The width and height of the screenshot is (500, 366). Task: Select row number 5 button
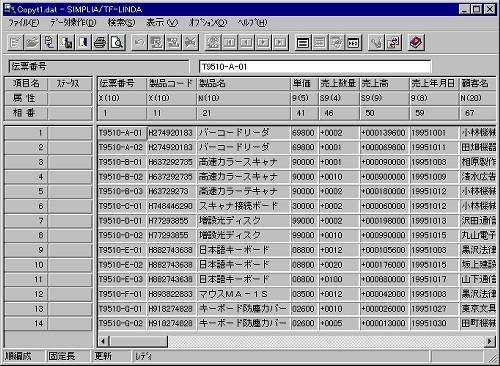(x=26, y=191)
